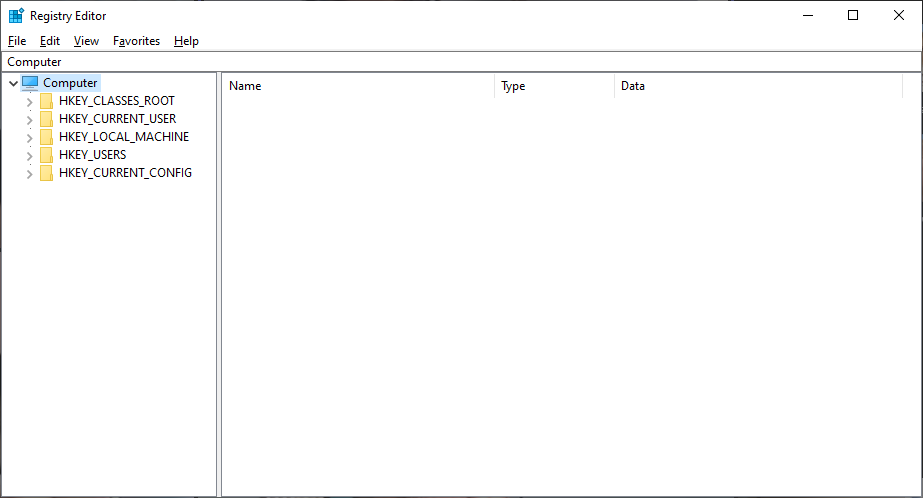Click the HKEY_CURRENT_CONFIG folder icon
This screenshot has width=923, height=498.
point(47,173)
